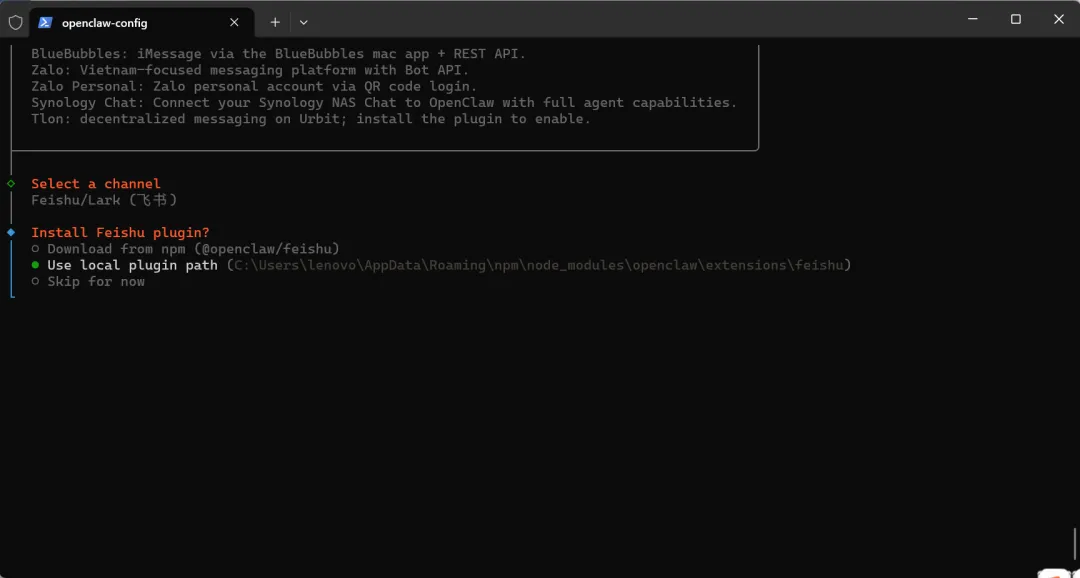The image size is (1080, 578).
Task: Select the Use local plugin path option
Action: pyautogui.click(x=132, y=265)
